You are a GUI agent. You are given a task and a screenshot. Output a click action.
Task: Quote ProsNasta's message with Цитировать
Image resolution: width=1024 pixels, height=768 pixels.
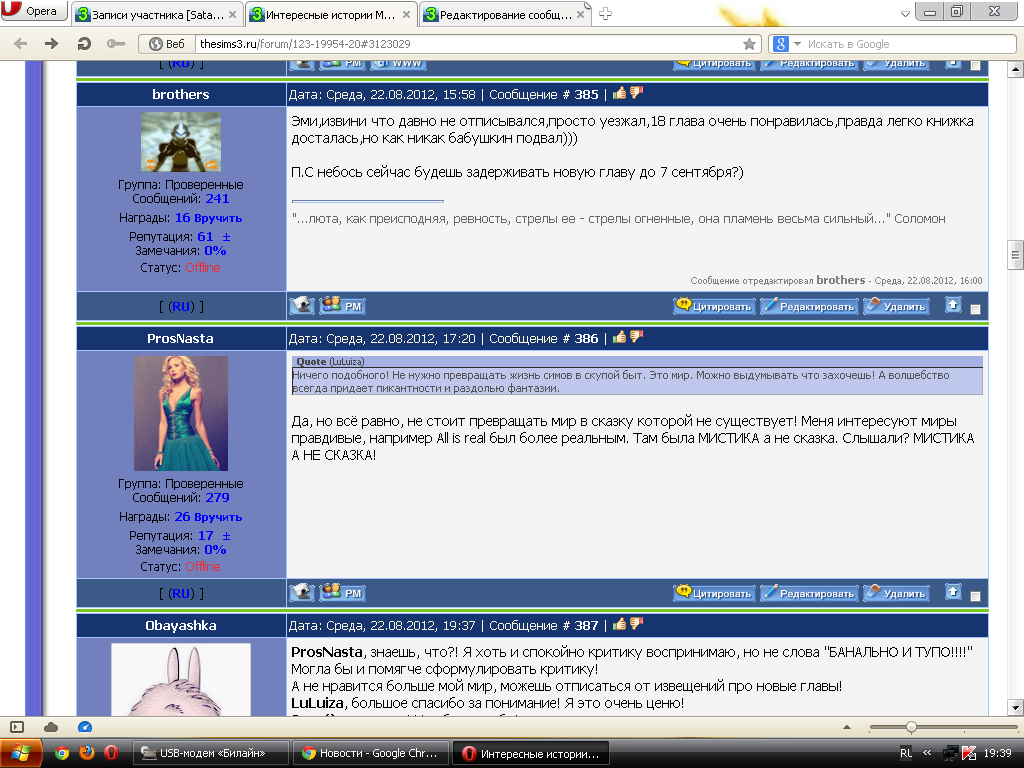coord(714,593)
